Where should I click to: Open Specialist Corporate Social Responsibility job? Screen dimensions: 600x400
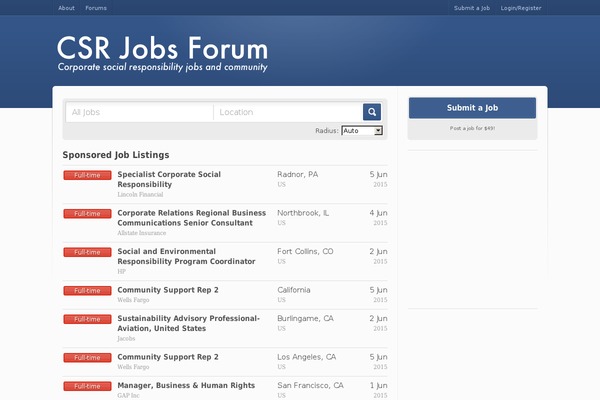click(169, 179)
